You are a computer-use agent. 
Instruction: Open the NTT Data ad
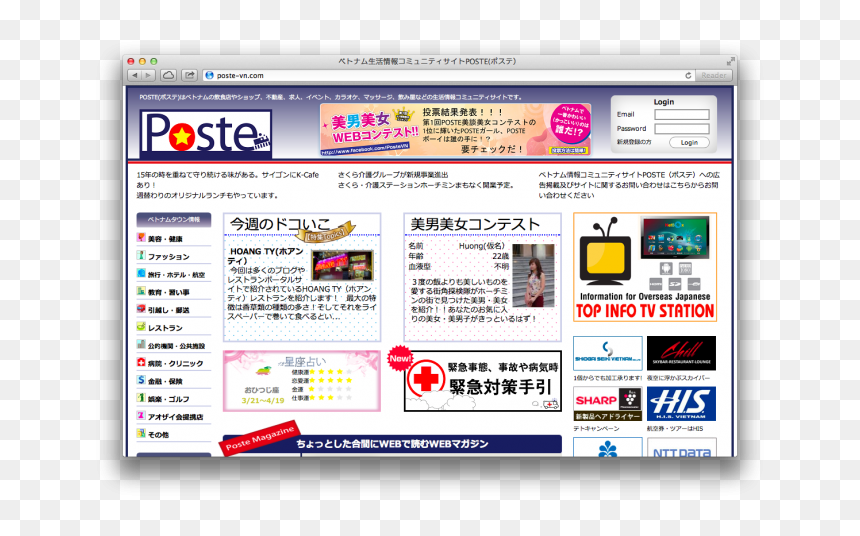pos(681,448)
